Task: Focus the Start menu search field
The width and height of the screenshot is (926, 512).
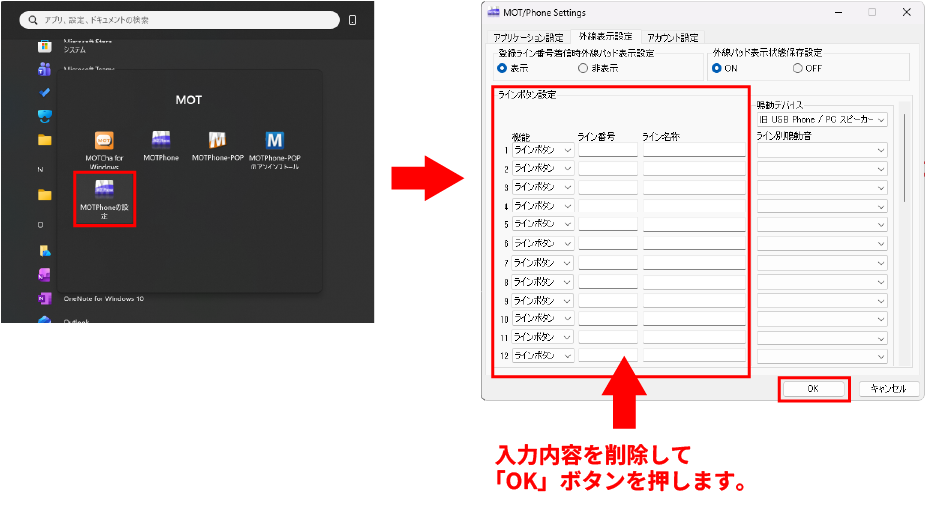Action: click(180, 20)
